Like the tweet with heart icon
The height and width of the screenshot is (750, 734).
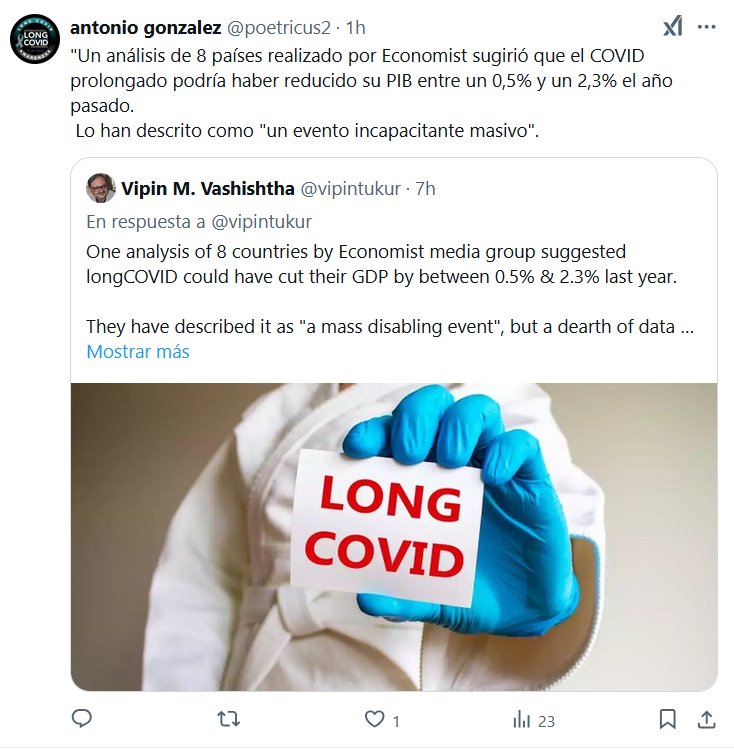pyautogui.click(x=374, y=719)
